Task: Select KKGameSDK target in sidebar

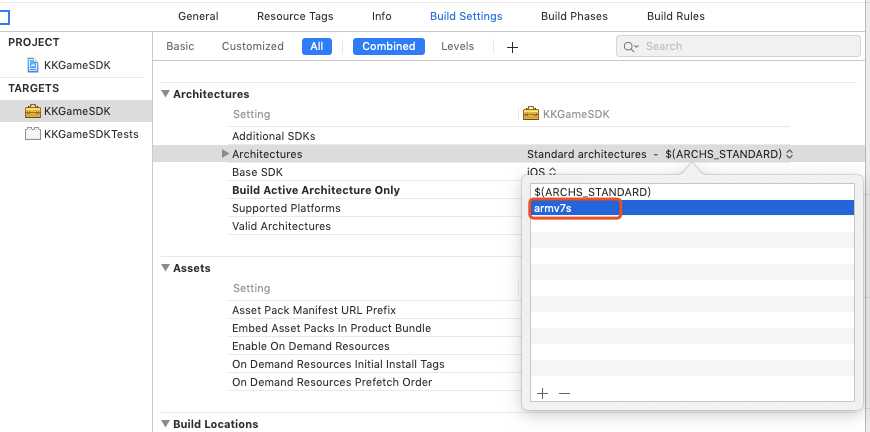Action: click(76, 111)
